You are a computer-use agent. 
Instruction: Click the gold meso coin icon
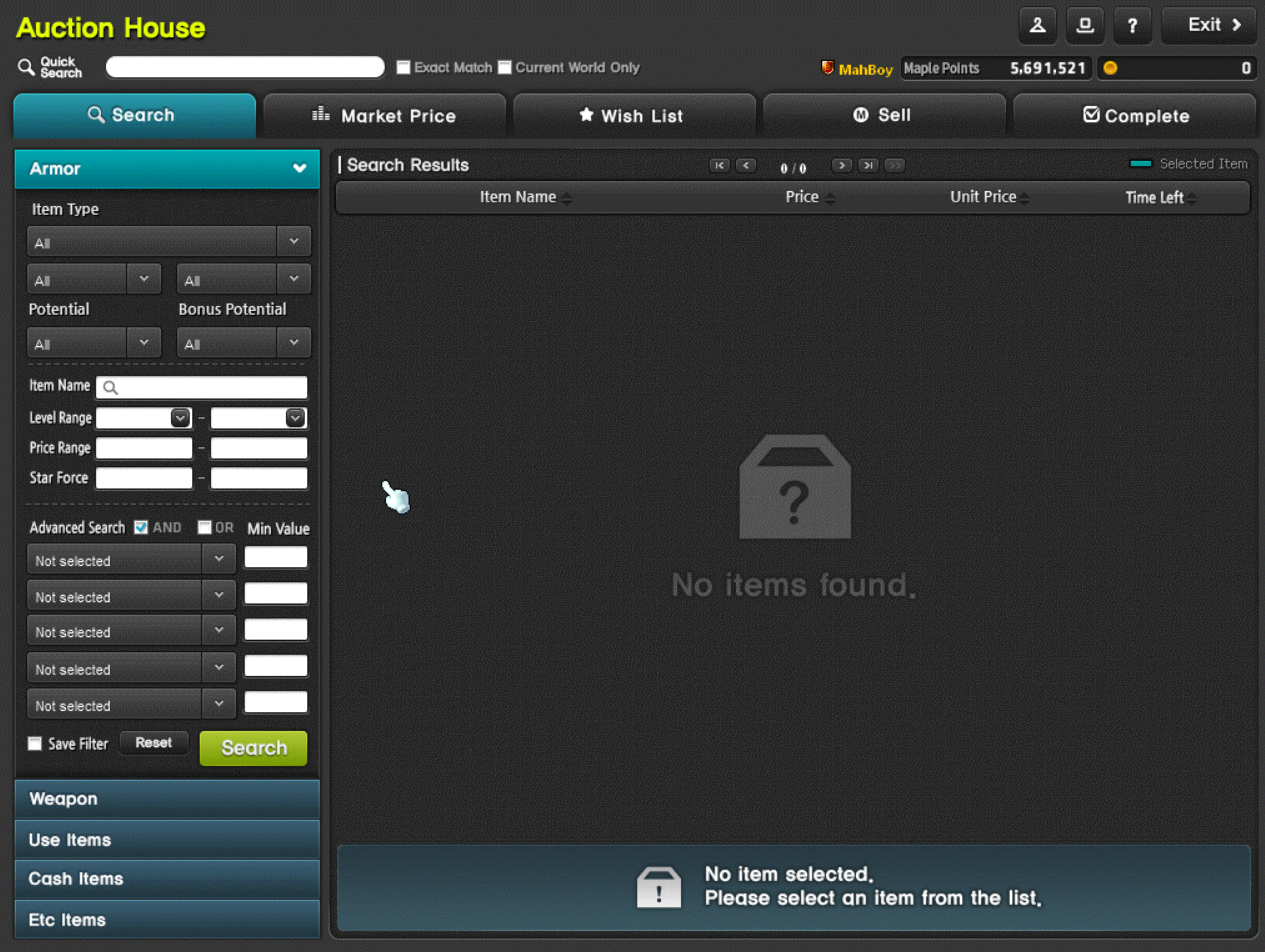1110,68
